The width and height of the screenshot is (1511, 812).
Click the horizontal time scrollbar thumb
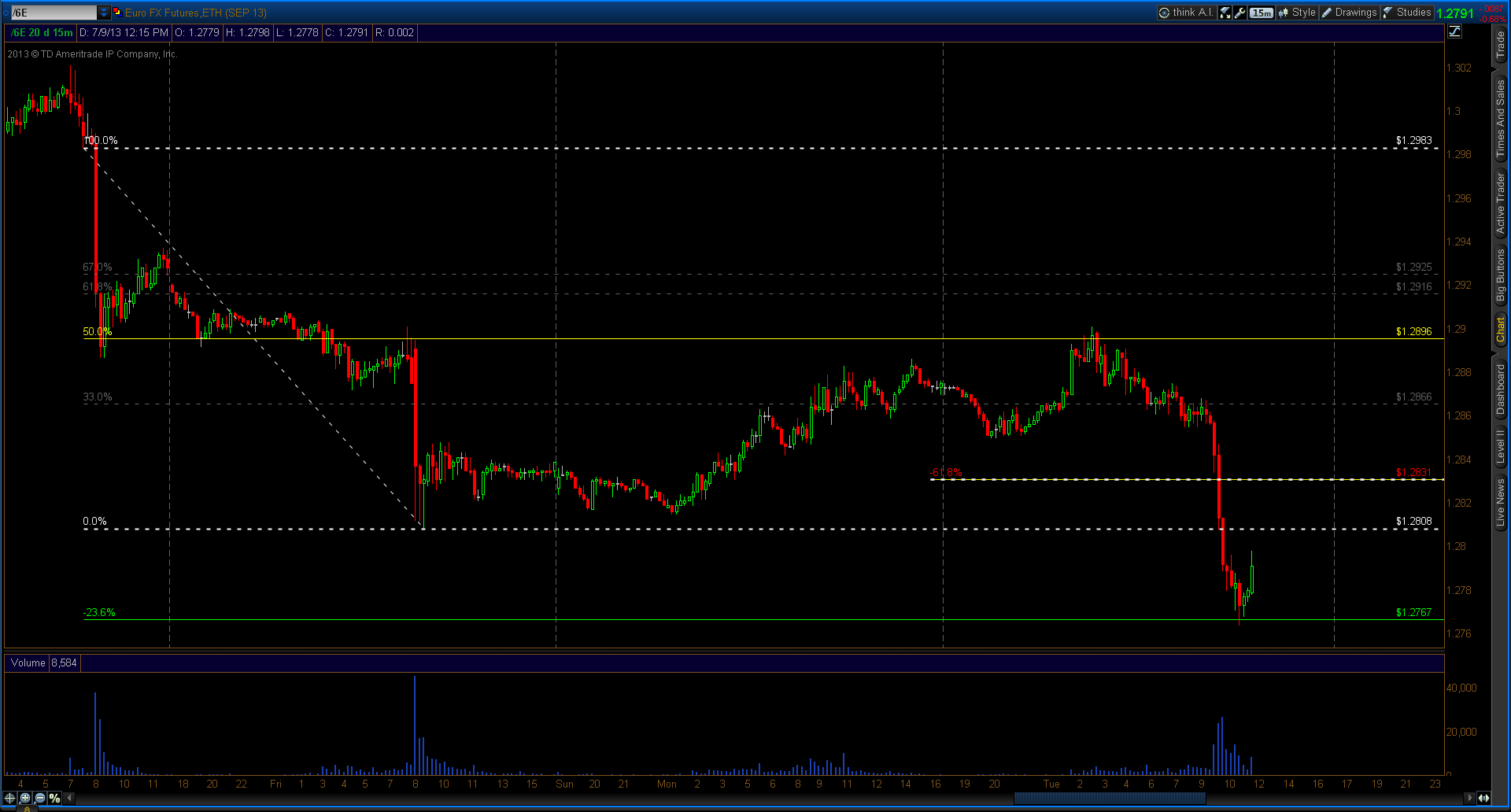pyautogui.click(x=1110, y=798)
